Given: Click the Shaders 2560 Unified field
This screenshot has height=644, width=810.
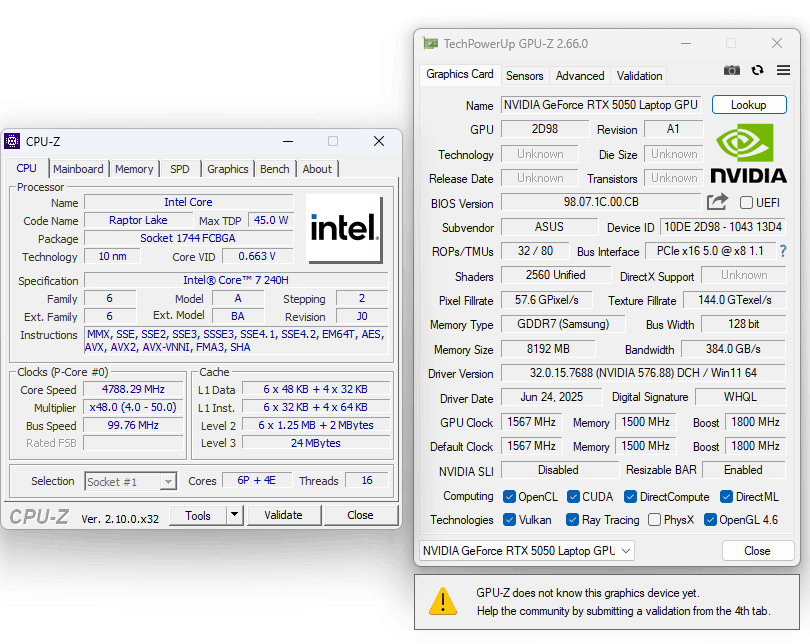Looking at the screenshot, I should coord(556,275).
